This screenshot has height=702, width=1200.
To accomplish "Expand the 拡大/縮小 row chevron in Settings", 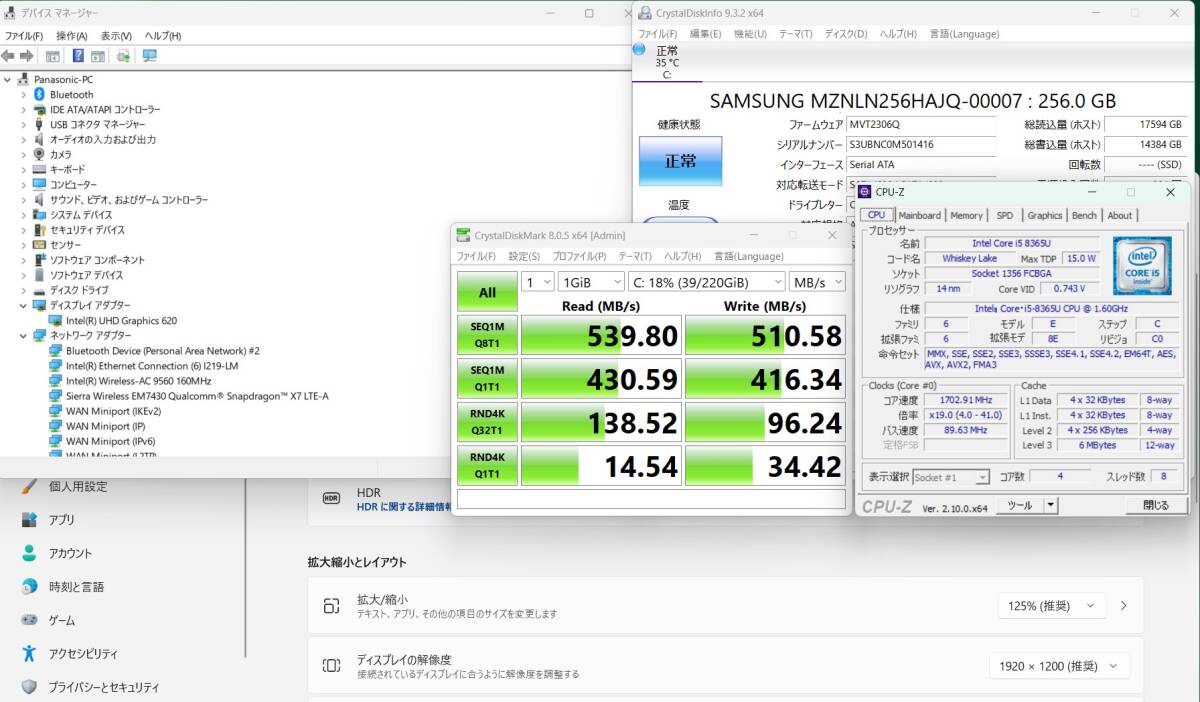I will (x=1124, y=605).
